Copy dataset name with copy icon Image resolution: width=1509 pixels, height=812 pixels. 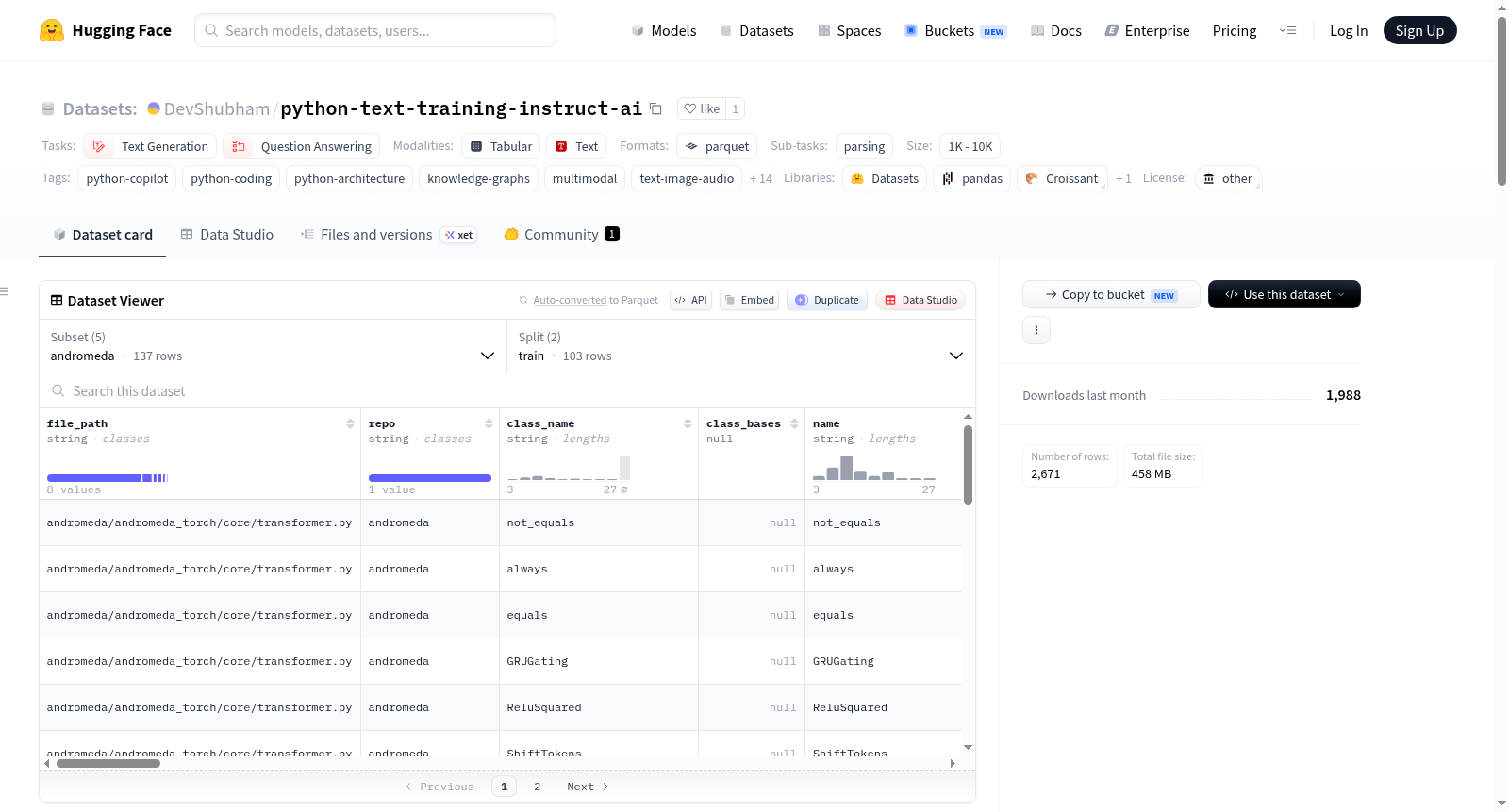coord(655,108)
